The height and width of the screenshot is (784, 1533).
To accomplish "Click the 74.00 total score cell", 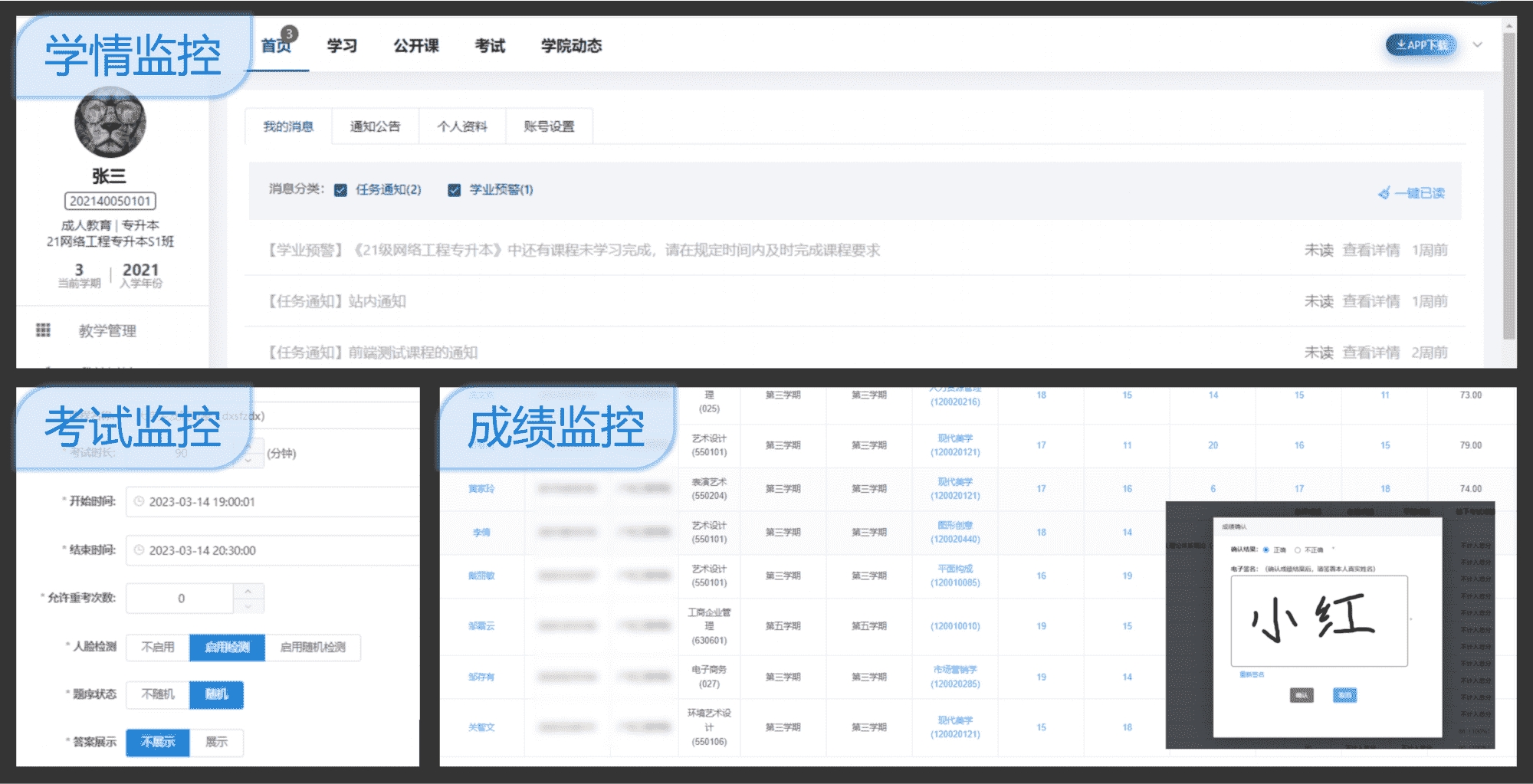I will coord(1470,489).
